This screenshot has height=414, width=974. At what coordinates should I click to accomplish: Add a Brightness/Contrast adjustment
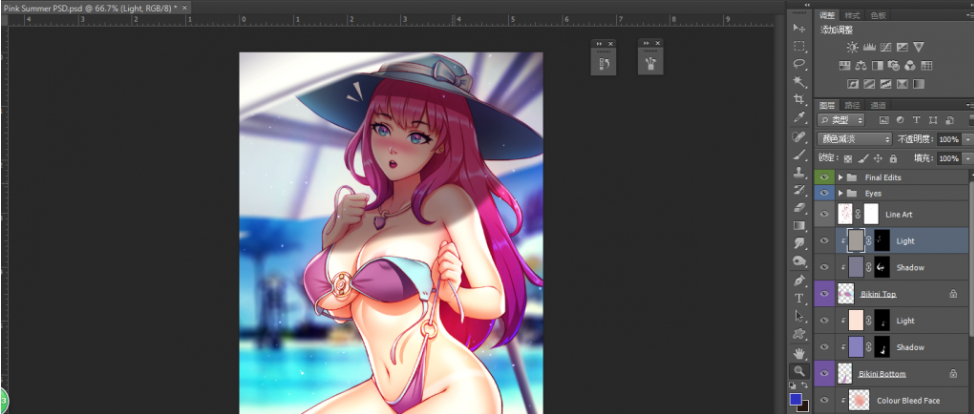pyautogui.click(x=852, y=47)
